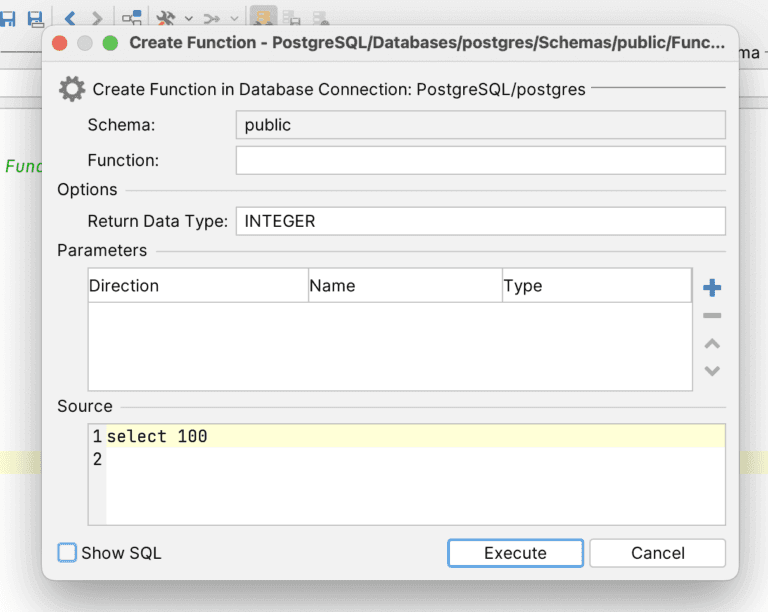Click the Direction column header
Screen dimensions: 768x612
coord(198,285)
